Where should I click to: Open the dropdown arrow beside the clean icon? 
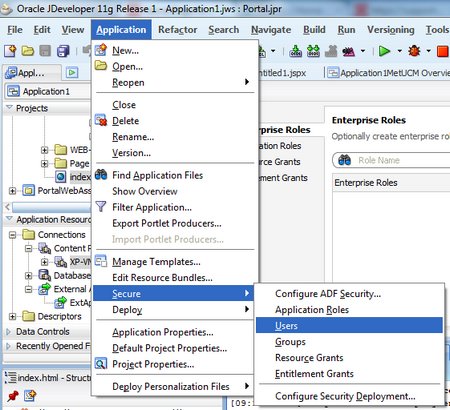click(363, 51)
